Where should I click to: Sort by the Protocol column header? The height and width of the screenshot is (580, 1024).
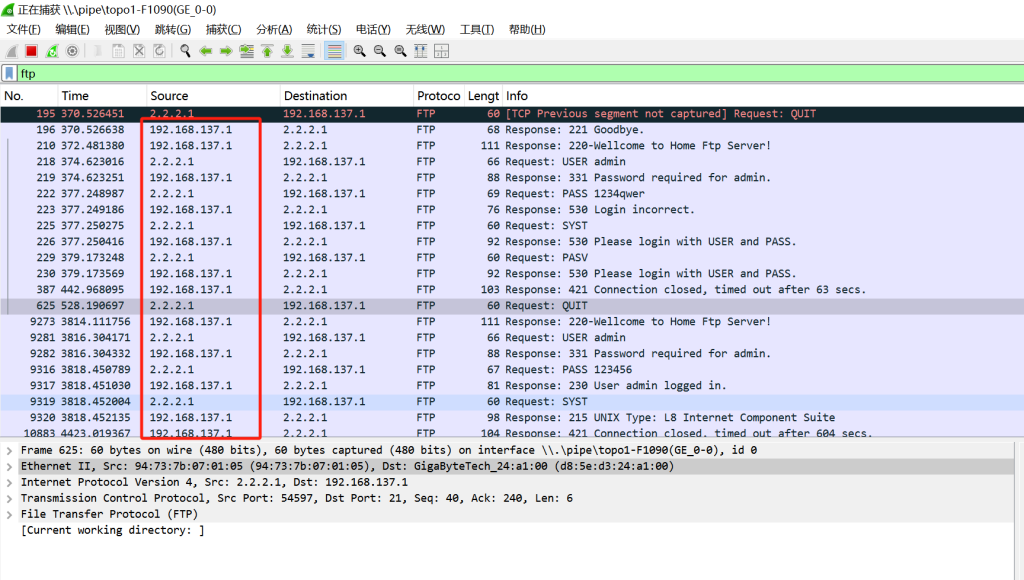pos(439,96)
